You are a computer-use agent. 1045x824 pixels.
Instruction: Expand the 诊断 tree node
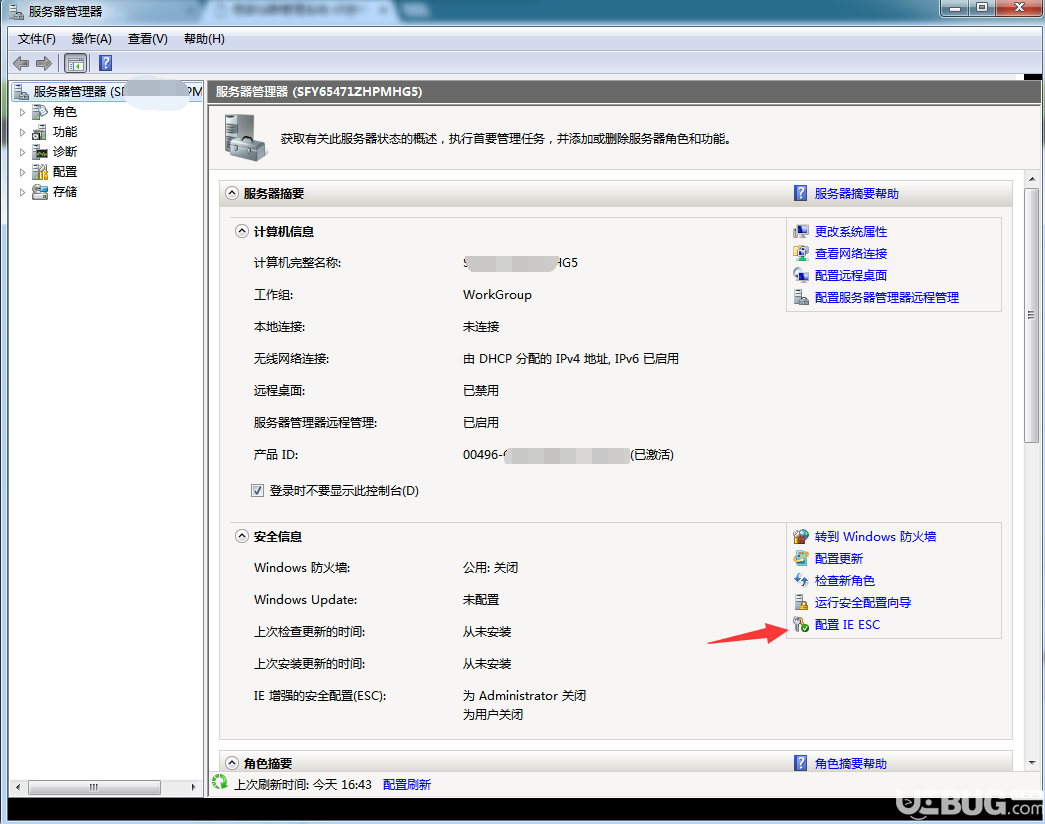tap(22, 152)
